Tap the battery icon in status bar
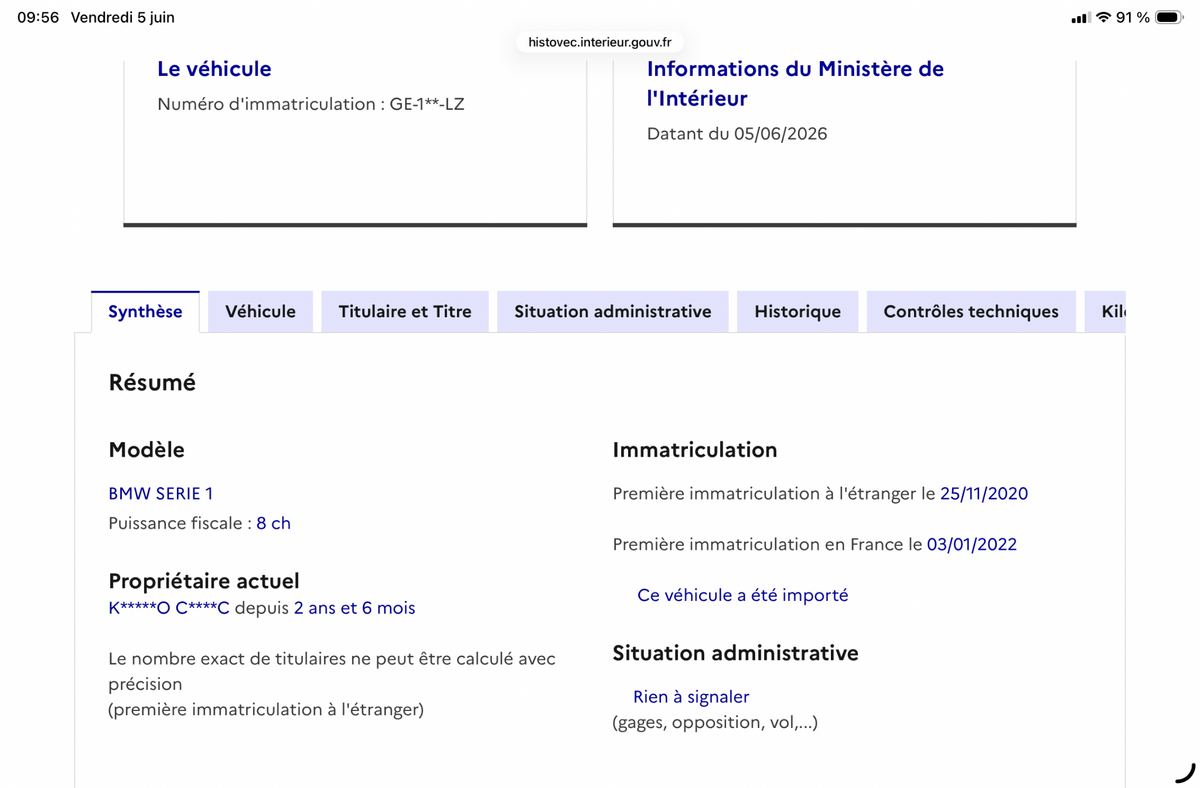The height and width of the screenshot is (788, 1200). point(1169,18)
